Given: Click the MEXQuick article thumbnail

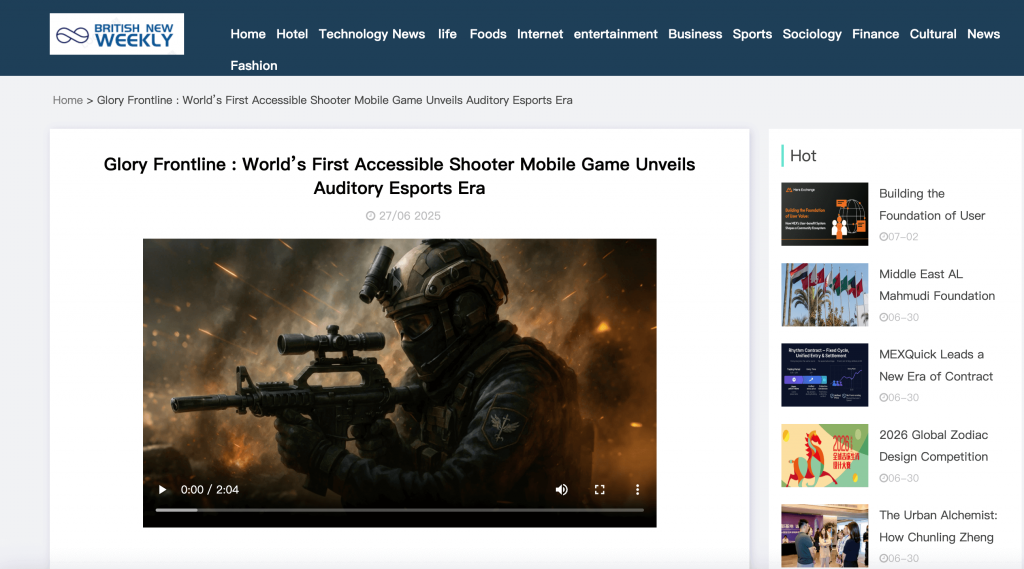Looking at the screenshot, I should (825, 375).
